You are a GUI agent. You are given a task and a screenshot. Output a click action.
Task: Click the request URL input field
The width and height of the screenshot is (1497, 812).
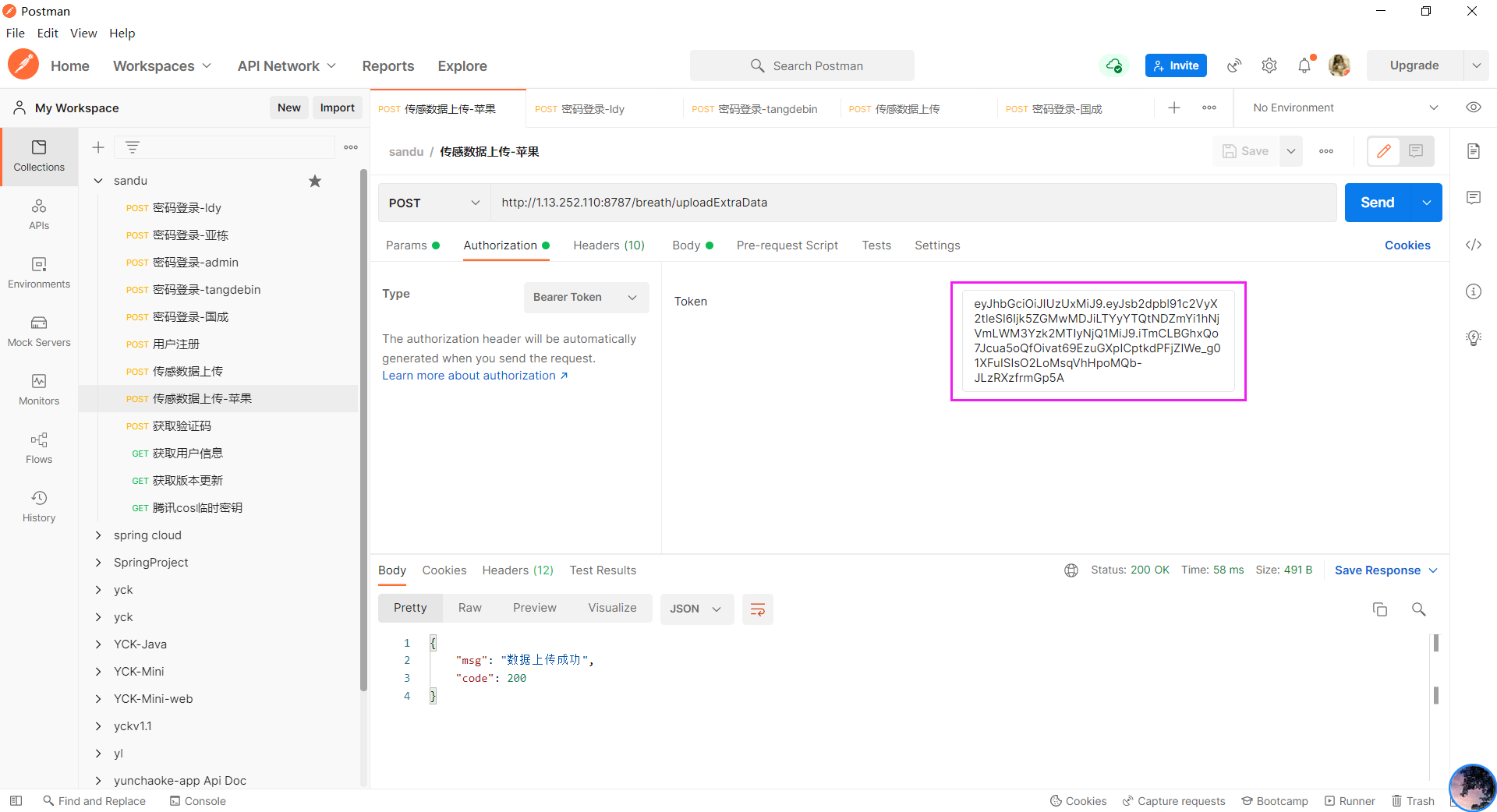913,203
